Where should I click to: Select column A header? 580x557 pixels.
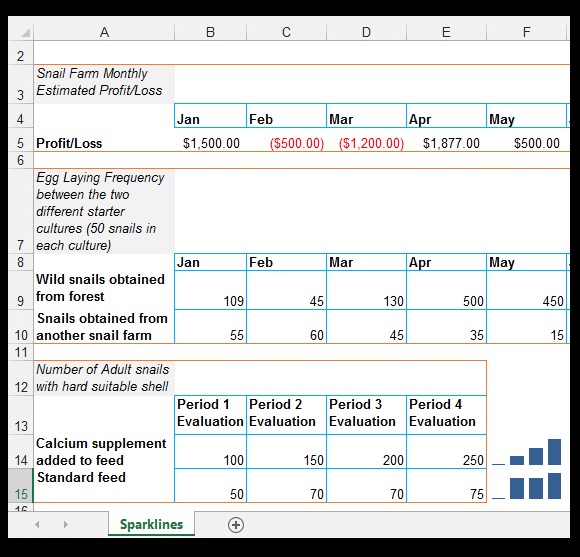coord(104,33)
